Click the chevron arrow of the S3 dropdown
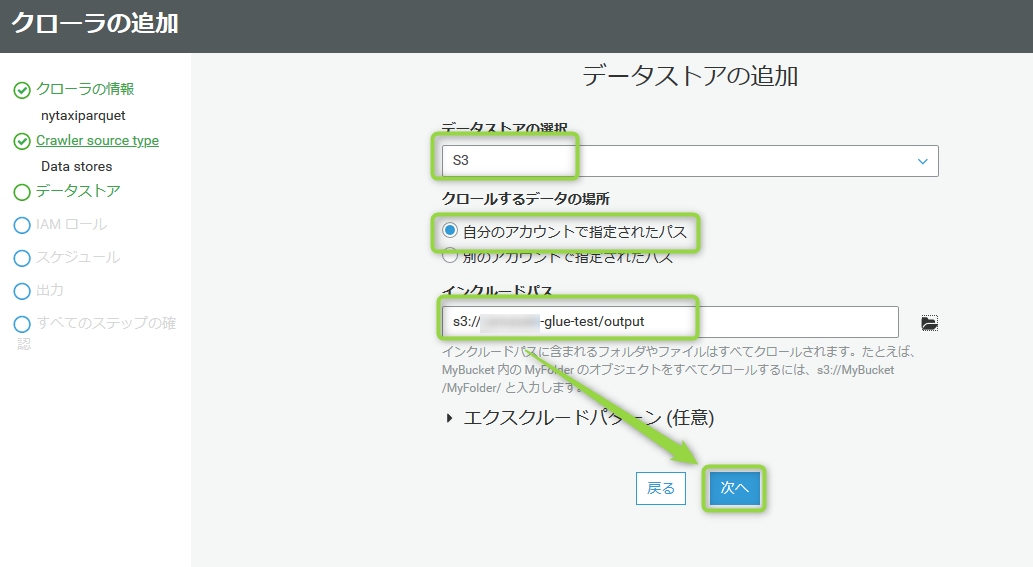Viewport: 1033px width, 567px height. tap(923, 161)
